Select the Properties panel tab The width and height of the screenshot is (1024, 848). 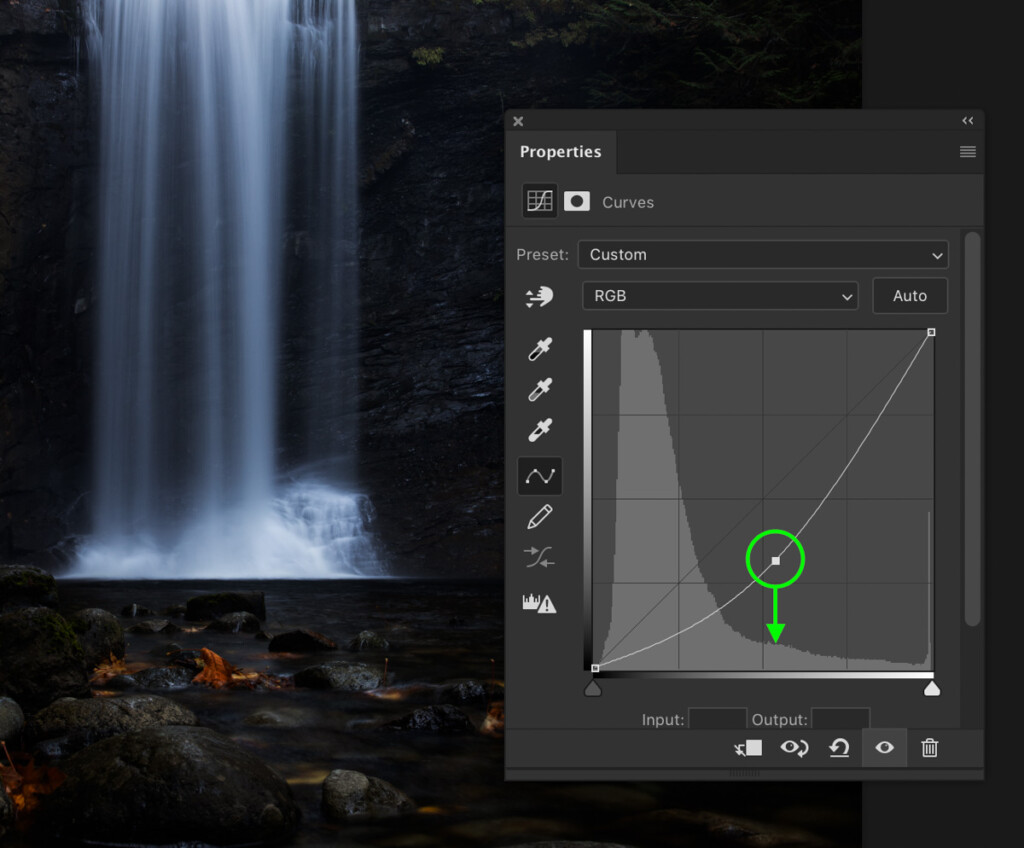pyautogui.click(x=560, y=152)
